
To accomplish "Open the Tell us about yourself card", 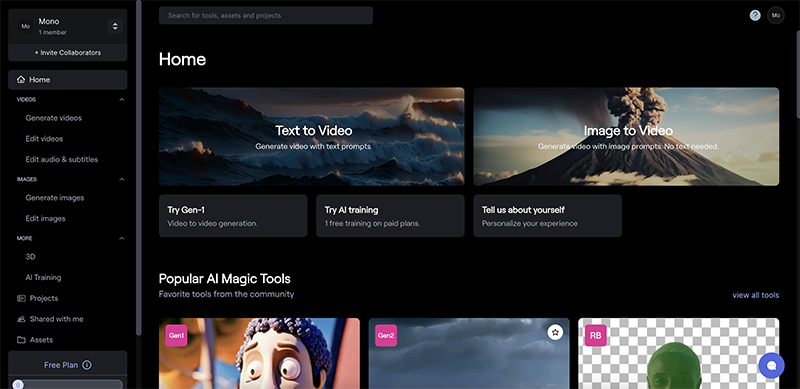I will click(547, 216).
